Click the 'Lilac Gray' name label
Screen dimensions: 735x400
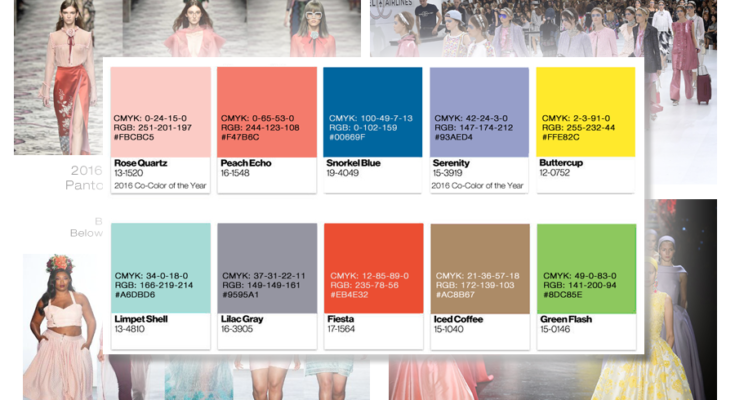click(x=242, y=319)
